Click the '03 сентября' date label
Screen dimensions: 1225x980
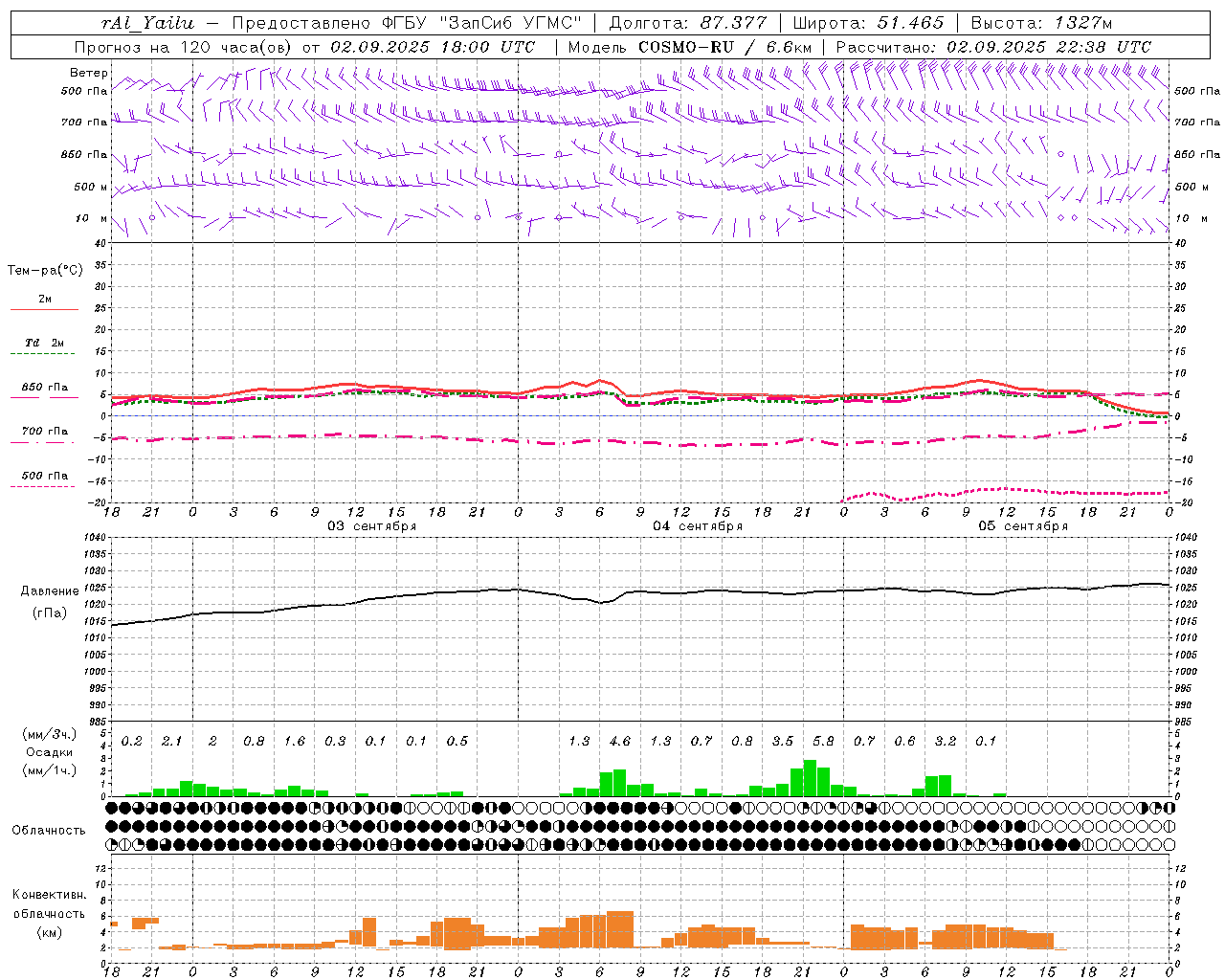[371, 526]
